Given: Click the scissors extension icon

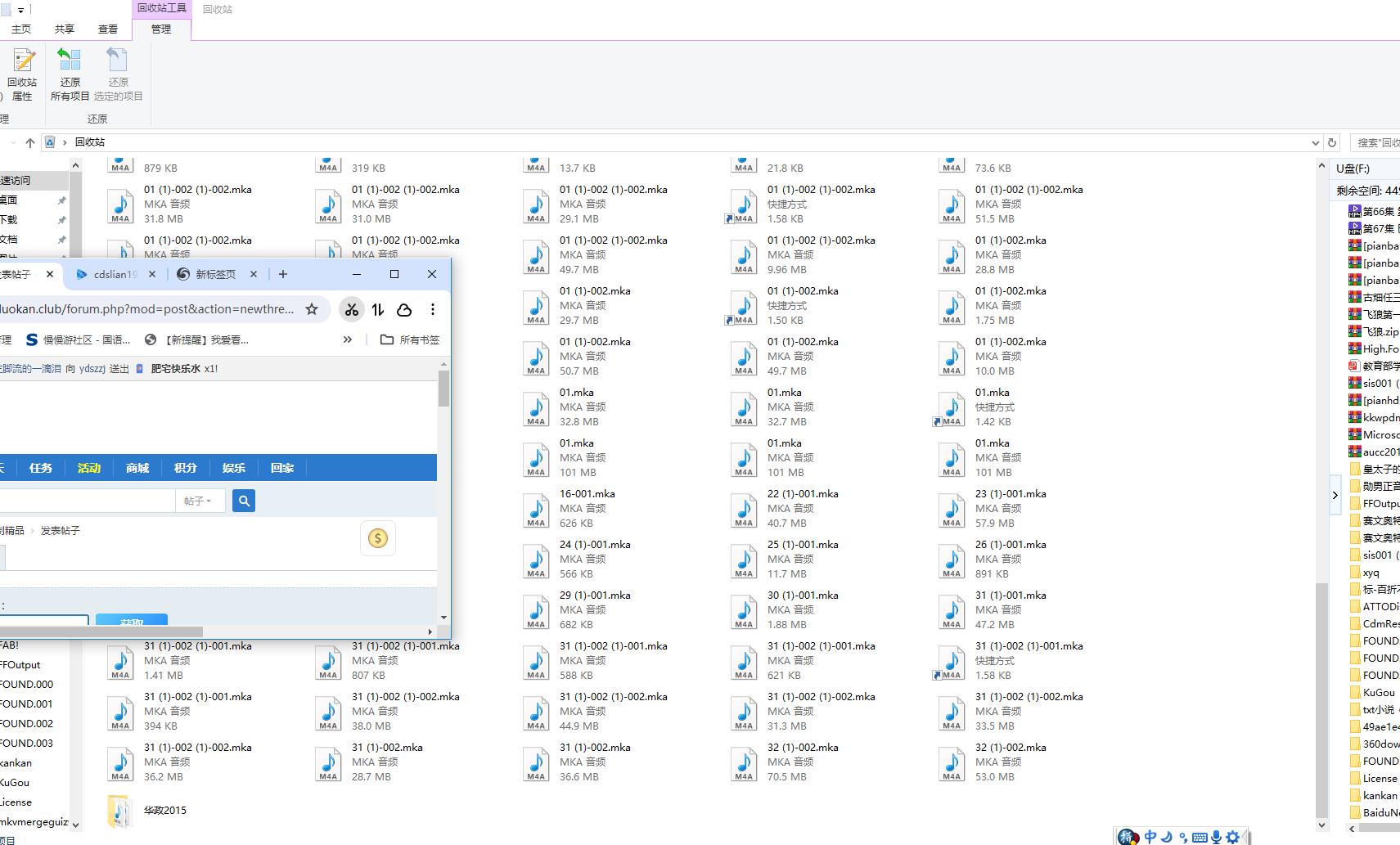Looking at the screenshot, I should coord(351,309).
